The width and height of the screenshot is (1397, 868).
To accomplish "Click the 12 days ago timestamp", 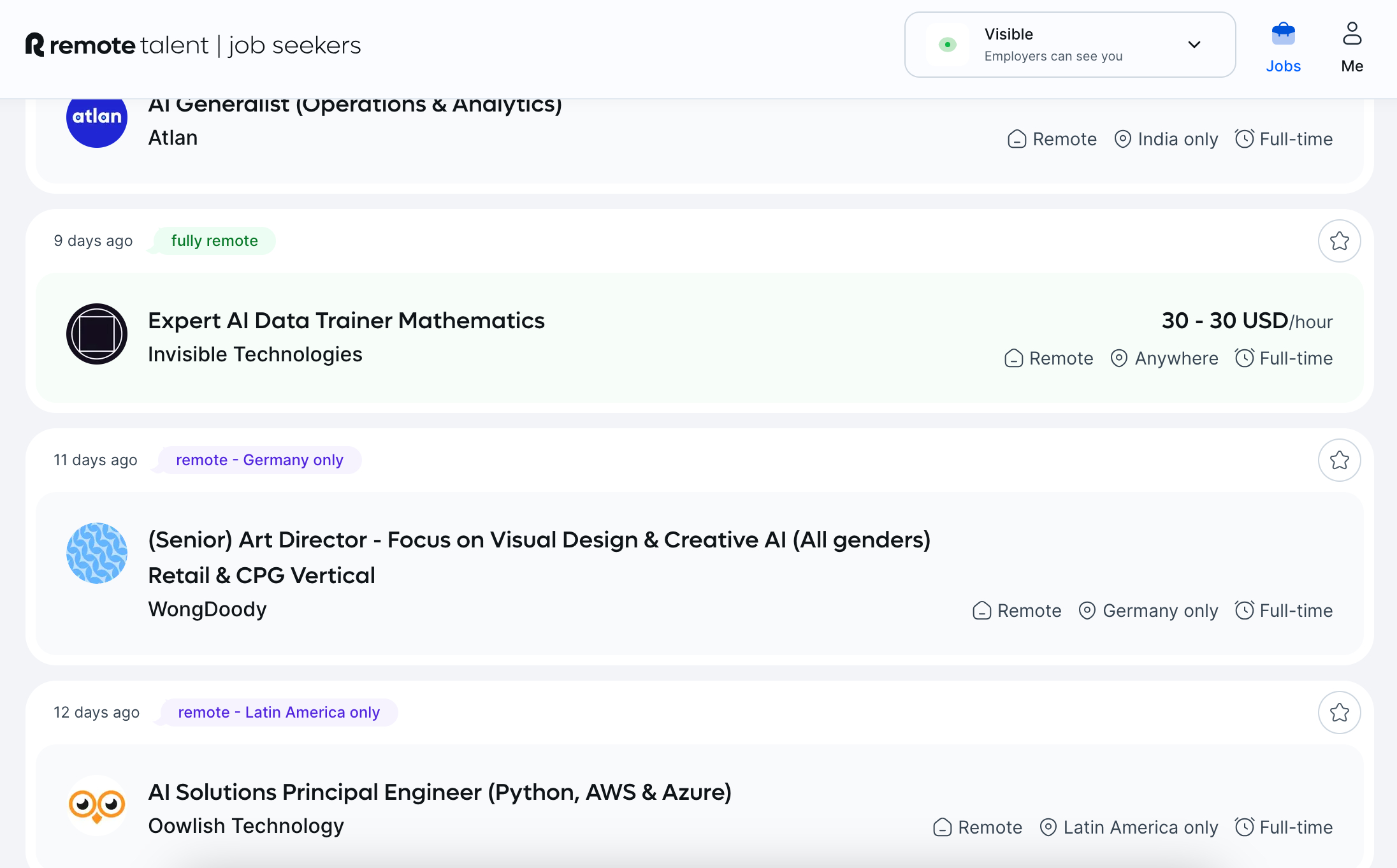I will [x=96, y=712].
